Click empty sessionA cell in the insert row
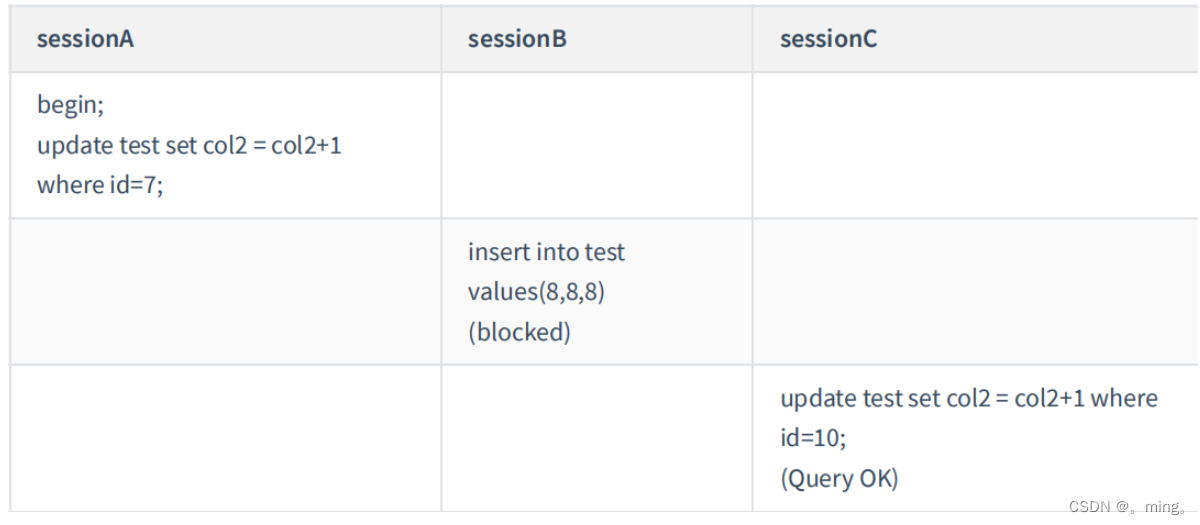The height and width of the screenshot is (525, 1200). 225,292
